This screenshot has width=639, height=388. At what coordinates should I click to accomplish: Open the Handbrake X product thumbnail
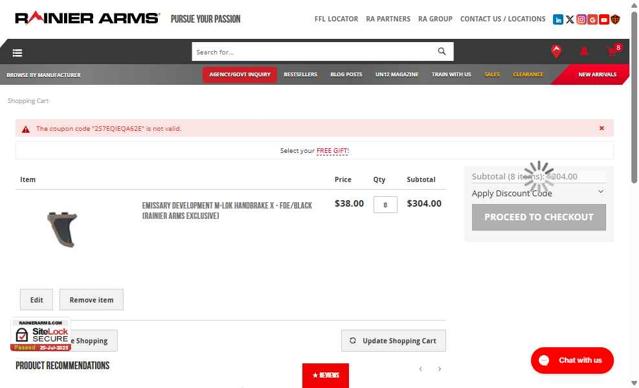(x=62, y=229)
